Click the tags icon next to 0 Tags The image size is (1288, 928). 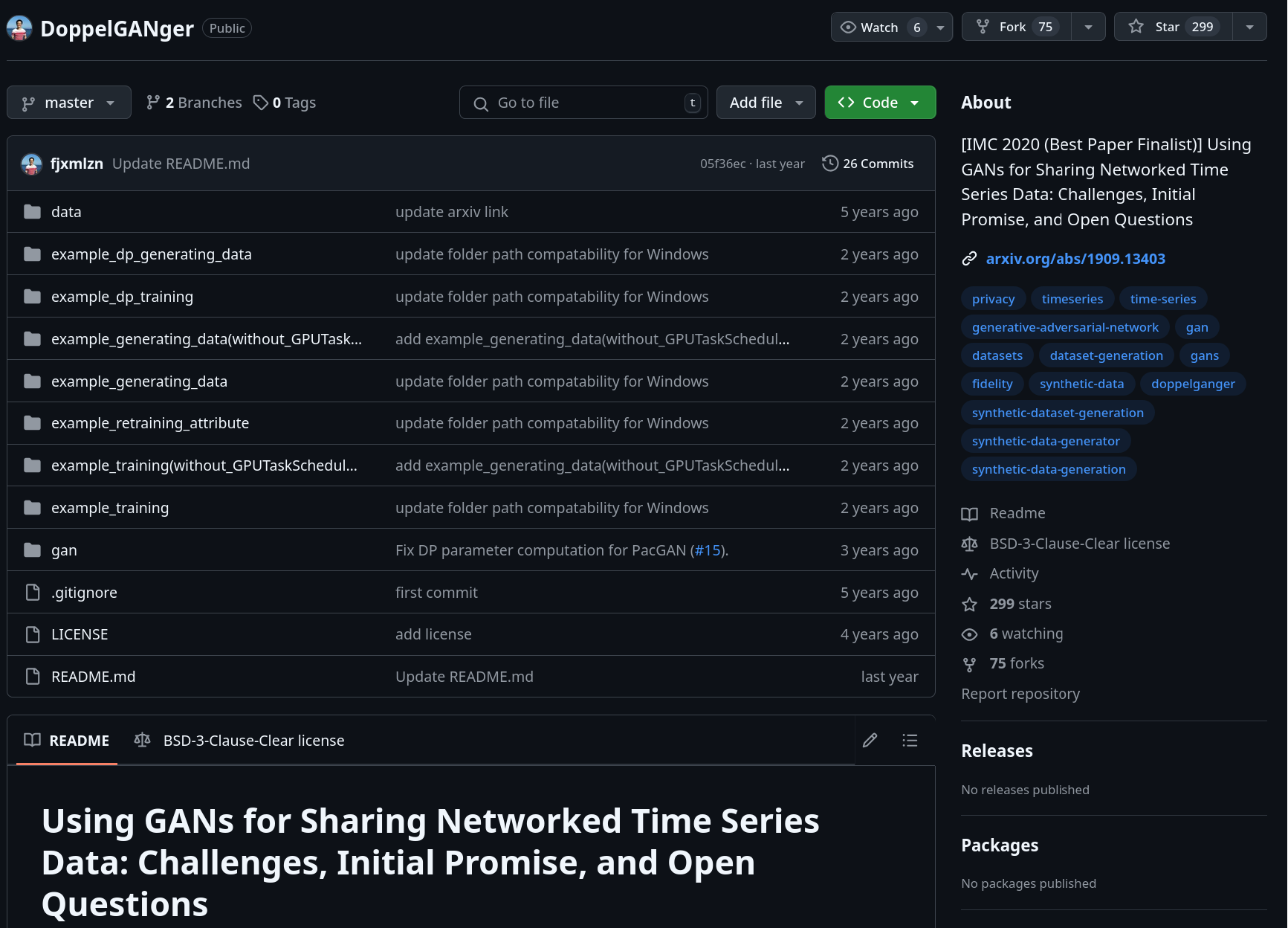click(260, 103)
